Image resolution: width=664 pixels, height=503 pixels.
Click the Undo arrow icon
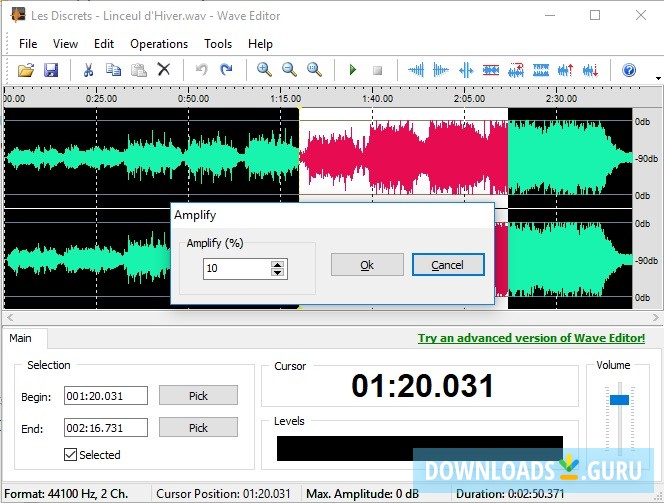[201, 70]
